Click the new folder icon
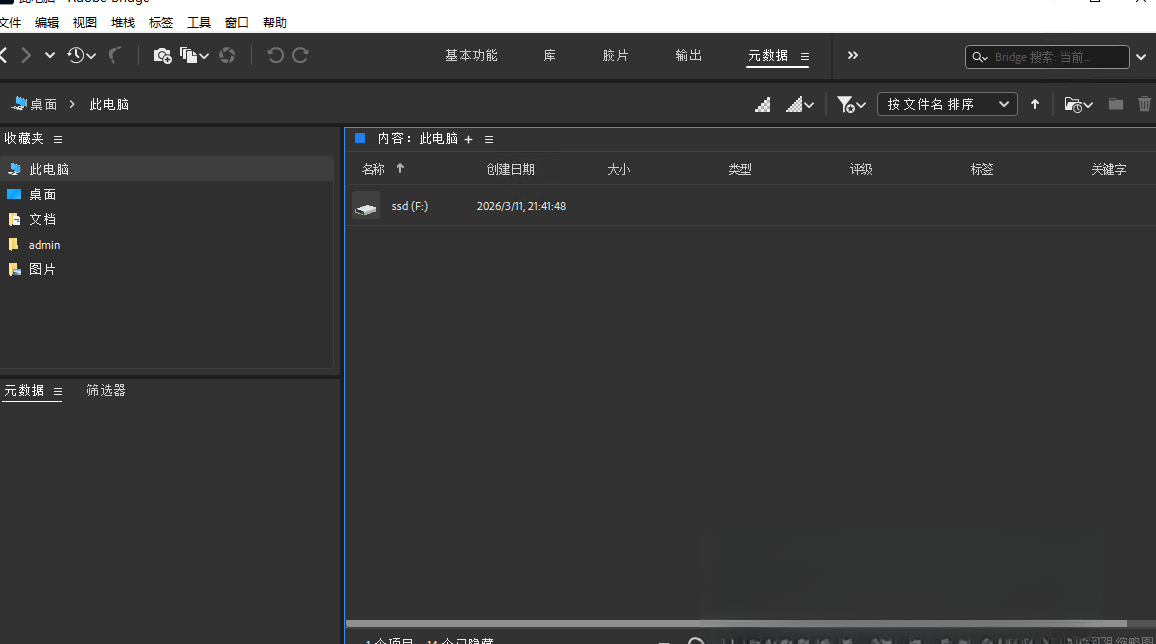This screenshot has width=1156, height=644. pos(1116,105)
